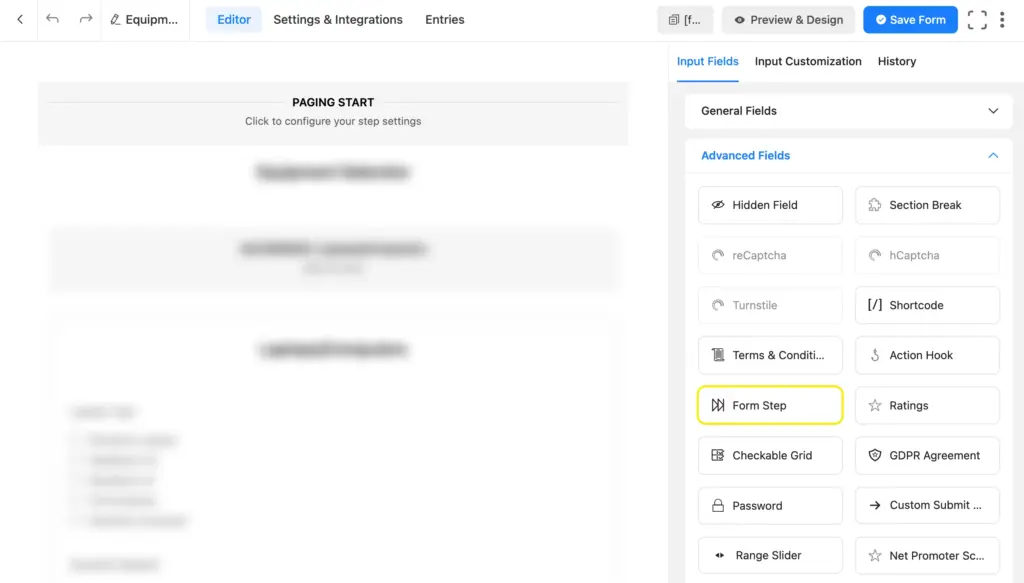The height and width of the screenshot is (583, 1024).
Task: Add a Shortcode field
Action: coord(927,305)
